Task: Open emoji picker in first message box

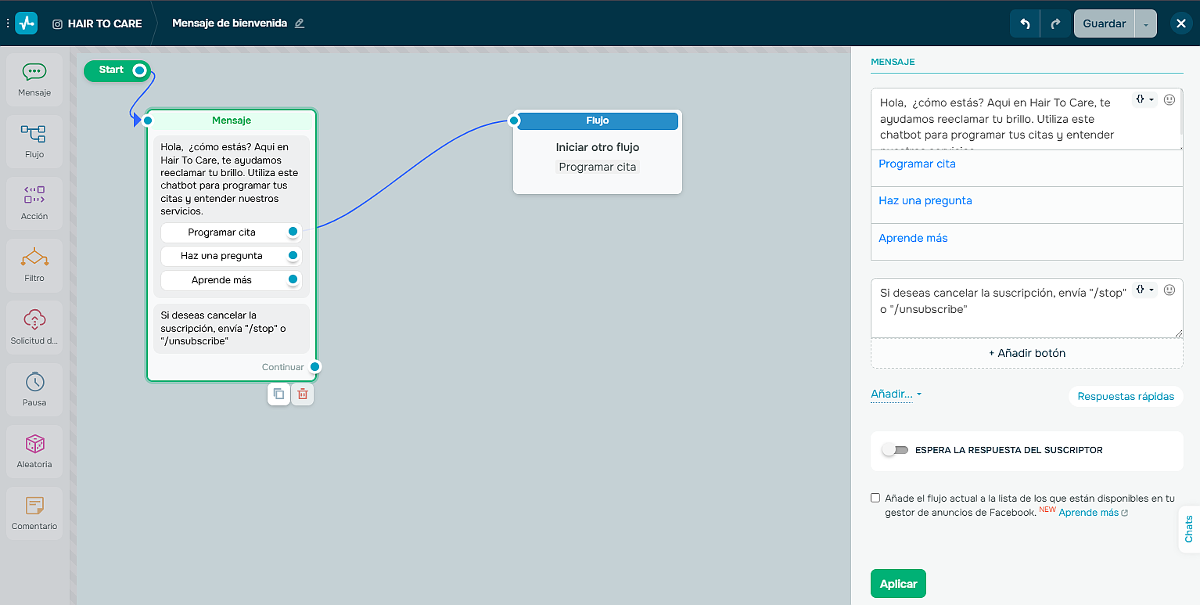Action: [1170, 100]
